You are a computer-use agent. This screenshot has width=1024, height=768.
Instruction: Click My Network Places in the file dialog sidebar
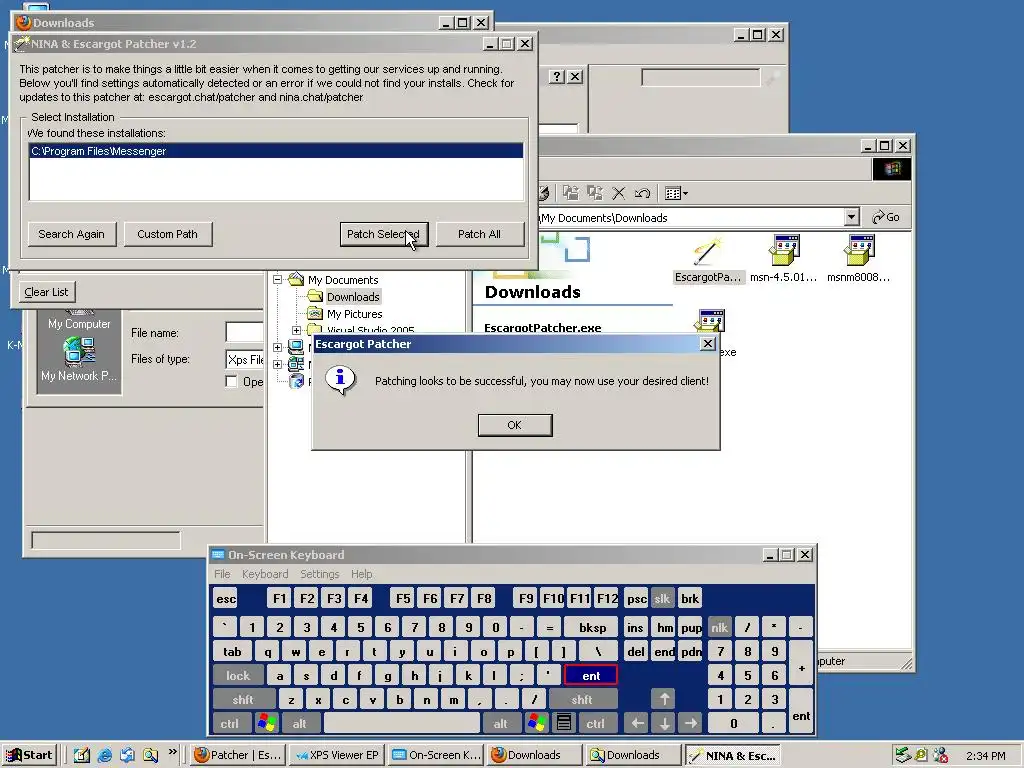[79, 359]
